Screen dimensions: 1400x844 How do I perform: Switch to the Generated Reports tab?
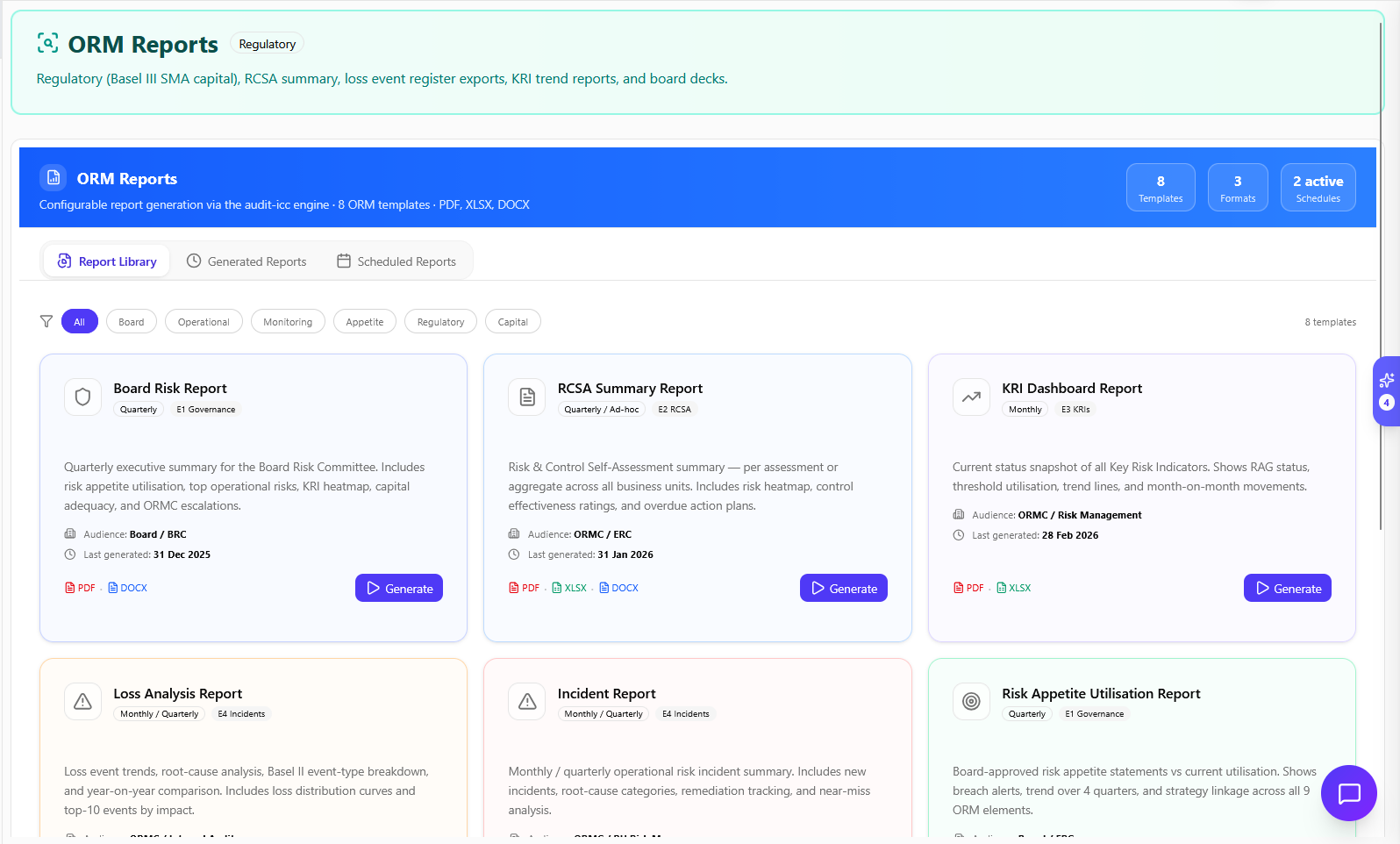(x=246, y=261)
